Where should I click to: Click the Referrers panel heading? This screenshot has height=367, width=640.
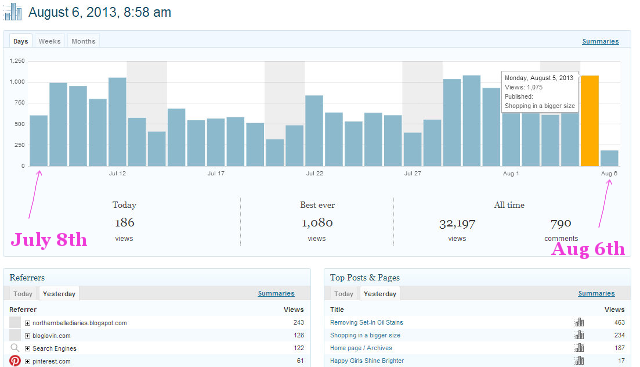click(x=27, y=278)
